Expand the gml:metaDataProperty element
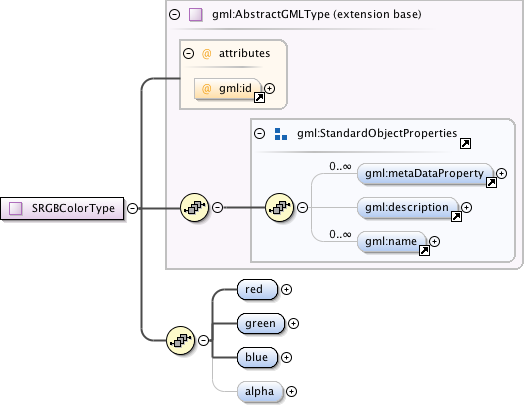Screen dimensions: 525x407 click(501, 173)
